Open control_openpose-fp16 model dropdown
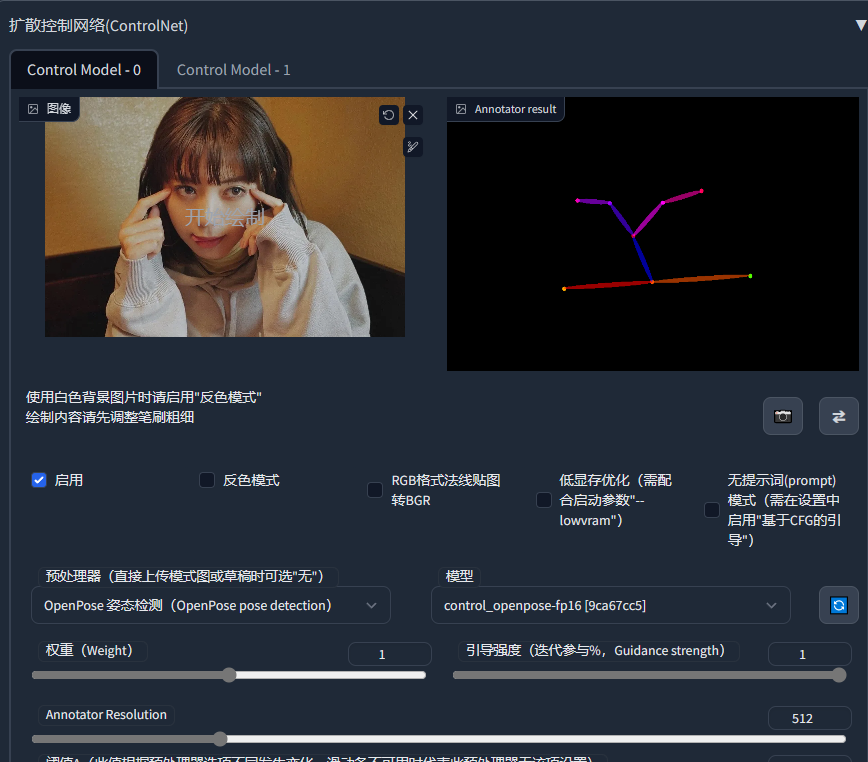Image resolution: width=868 pixels, height=762 pixels. pos(611,605)
